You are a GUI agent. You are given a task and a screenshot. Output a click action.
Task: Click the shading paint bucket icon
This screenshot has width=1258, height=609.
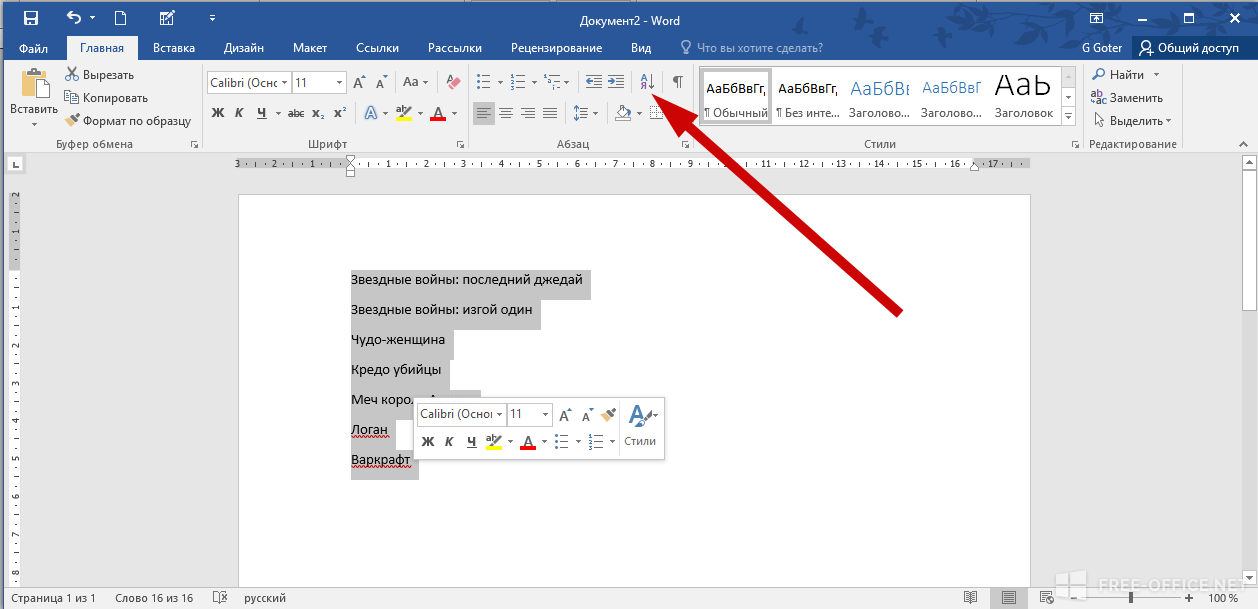tap(624, 113)
